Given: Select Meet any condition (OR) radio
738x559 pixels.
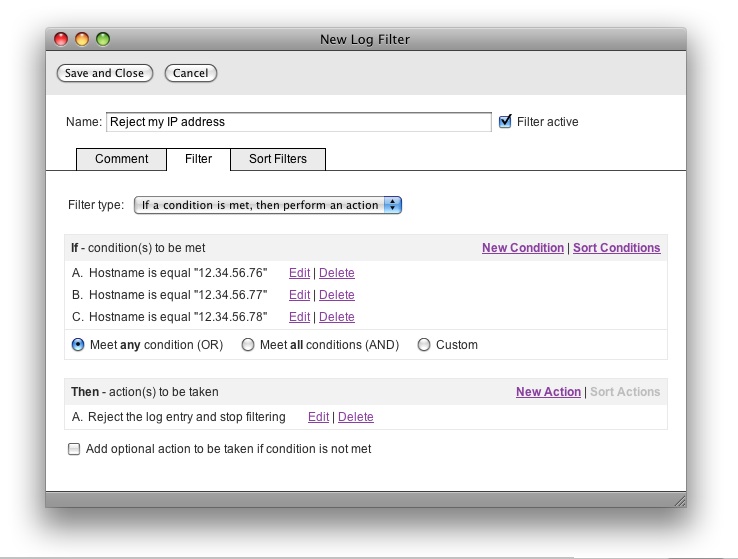Looking at the screenshot, I should (78, 345).
